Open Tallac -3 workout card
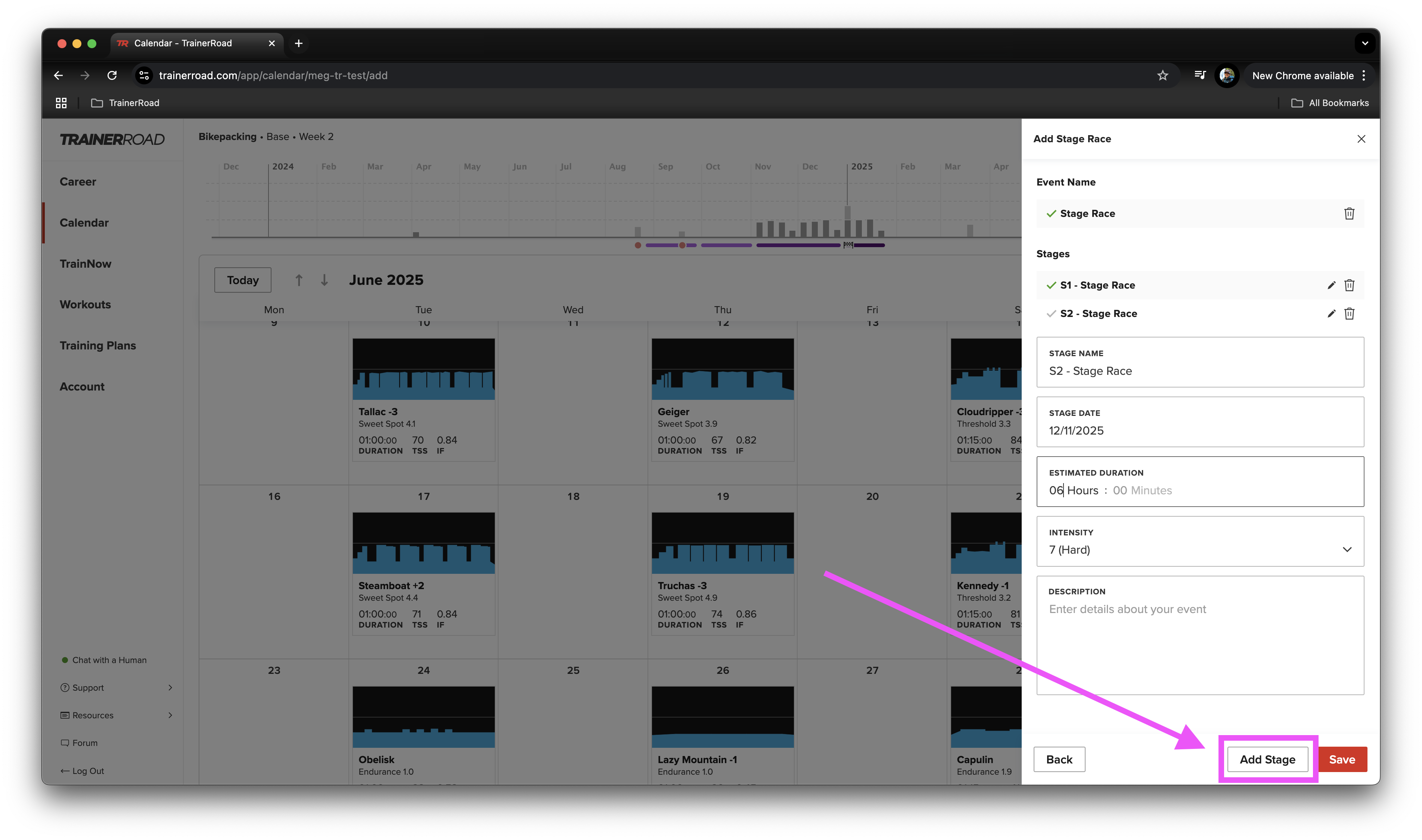Image resolution: width=1422 pixels, height=840 pixels. pos(423,399)
